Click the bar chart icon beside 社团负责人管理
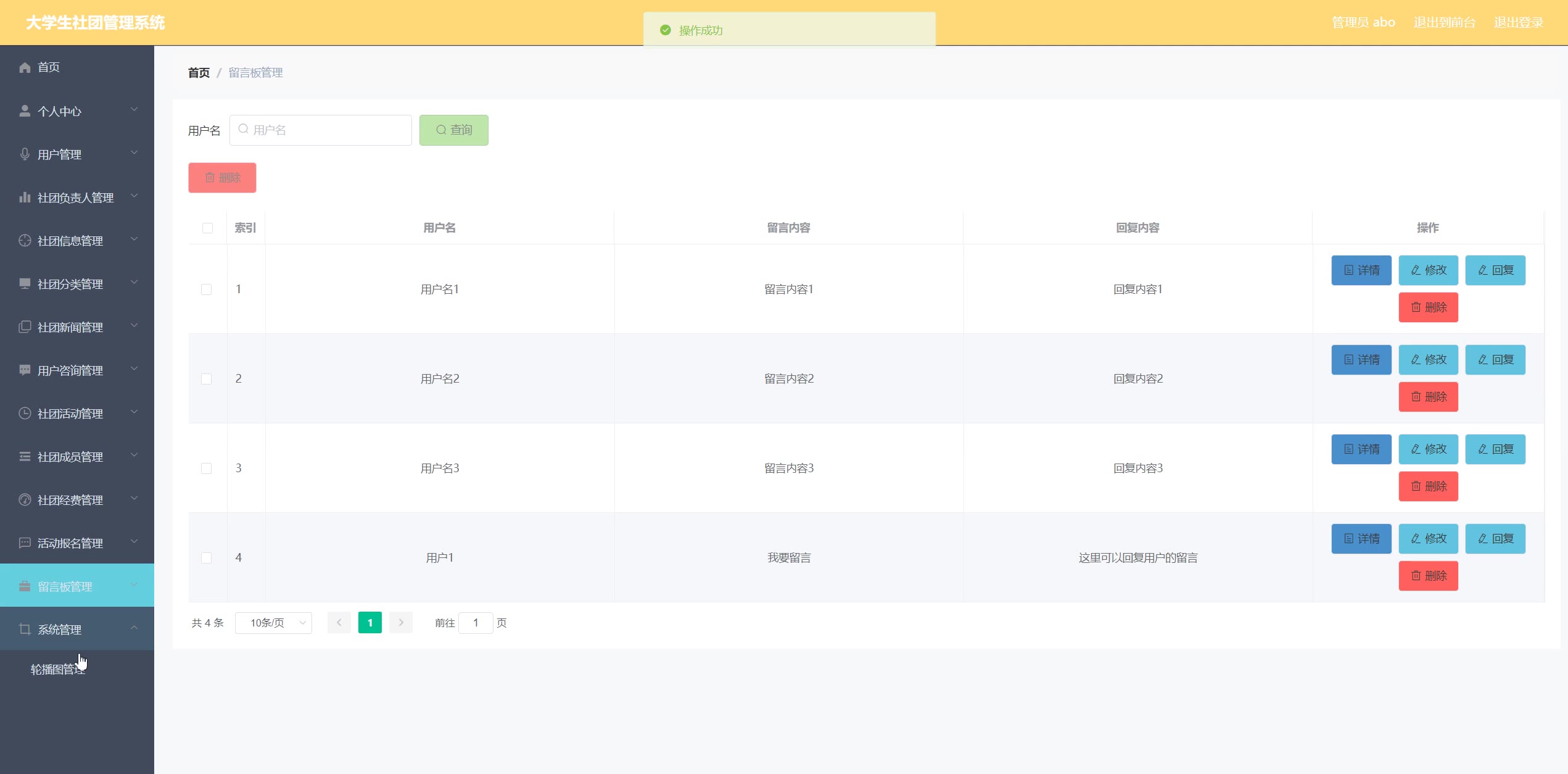 [25, 198]
